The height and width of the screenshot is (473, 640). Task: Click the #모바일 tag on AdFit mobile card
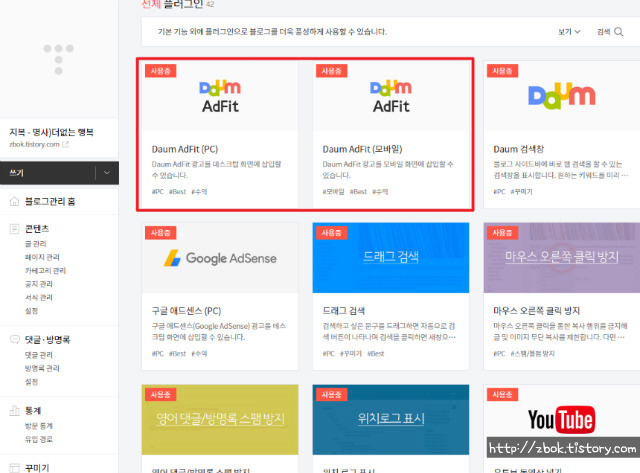point(333,192)
